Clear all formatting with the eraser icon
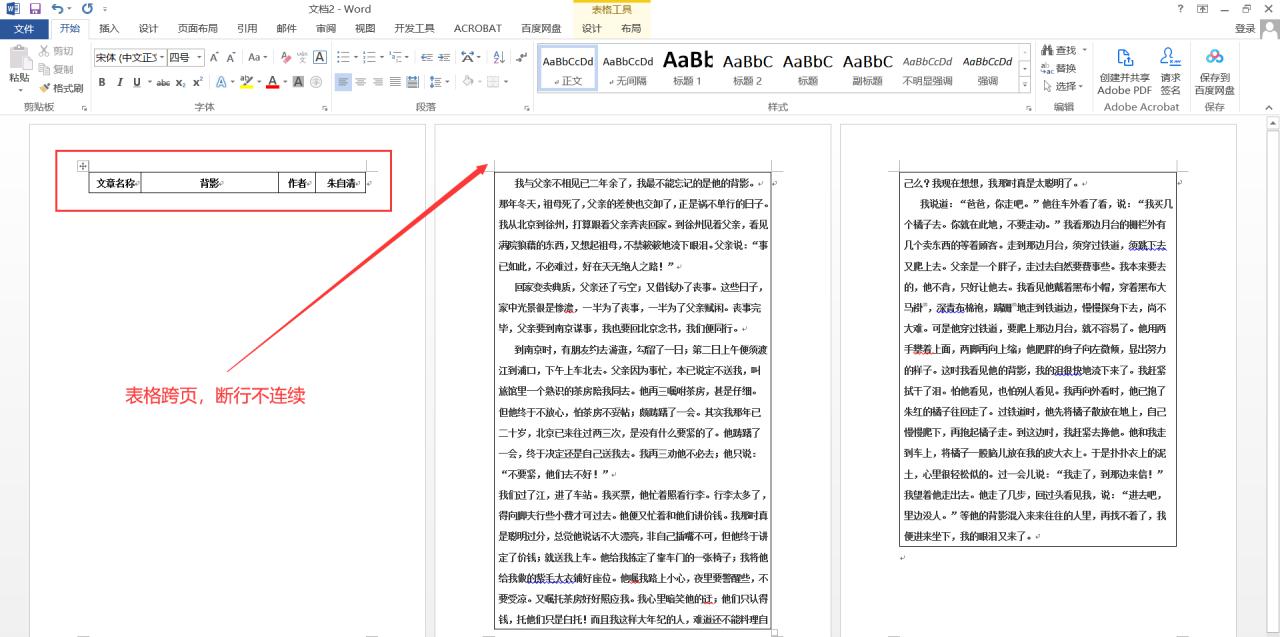1280x637 pixels. (286, 58)
